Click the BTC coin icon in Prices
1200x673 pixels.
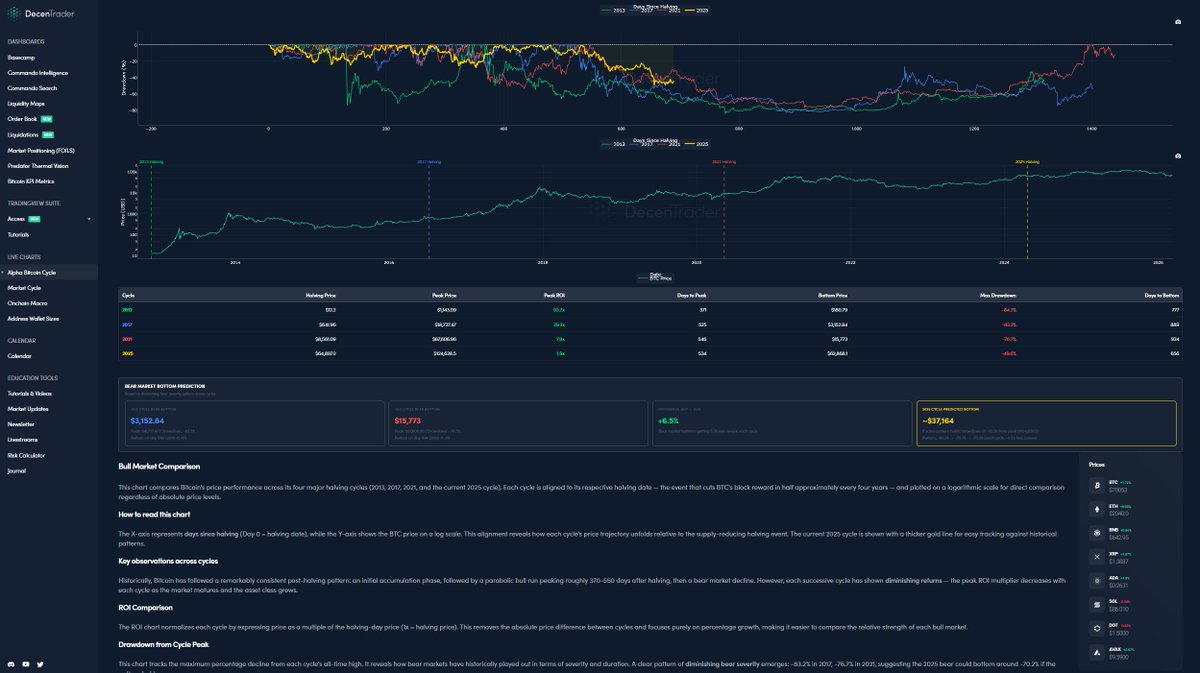click(x=1099, y=485)
